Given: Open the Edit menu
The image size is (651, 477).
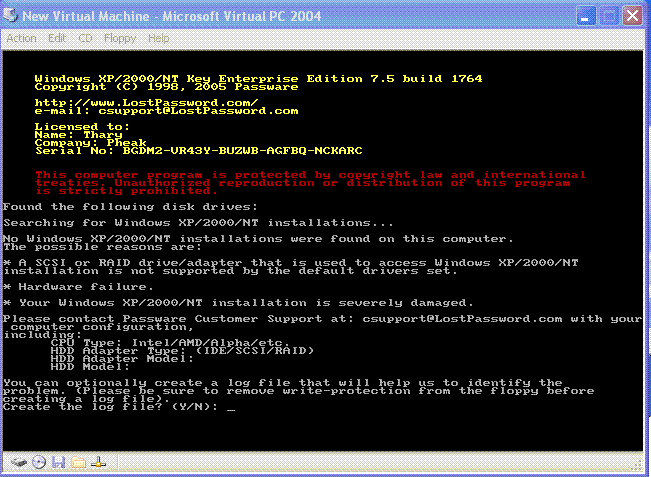Looking at the screenshot, I should [x=57, y=38].
